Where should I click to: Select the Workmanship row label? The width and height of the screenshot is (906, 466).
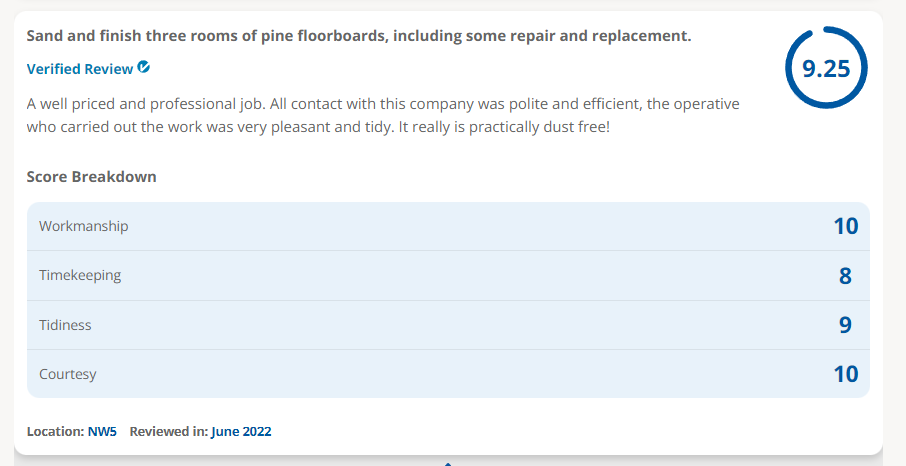click(x=84, y=226)
